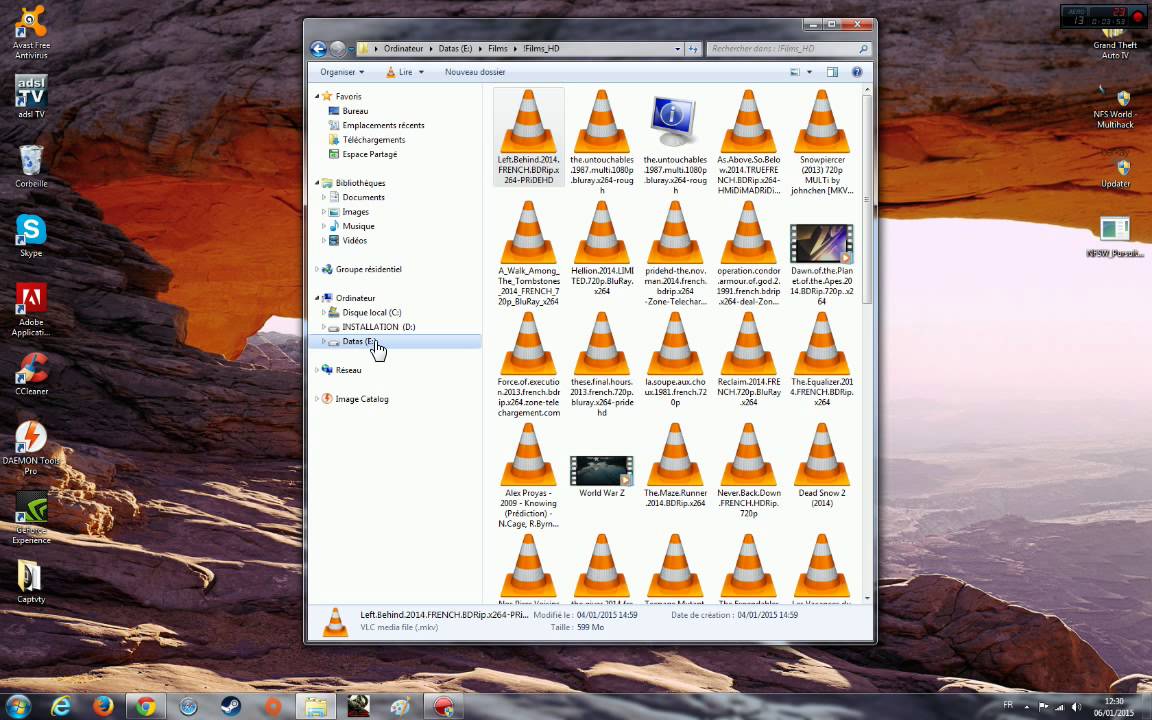This screenshot has height=720, width=1152.
Task: Select the World War Z video thumbnail
Action: (602, 471)
